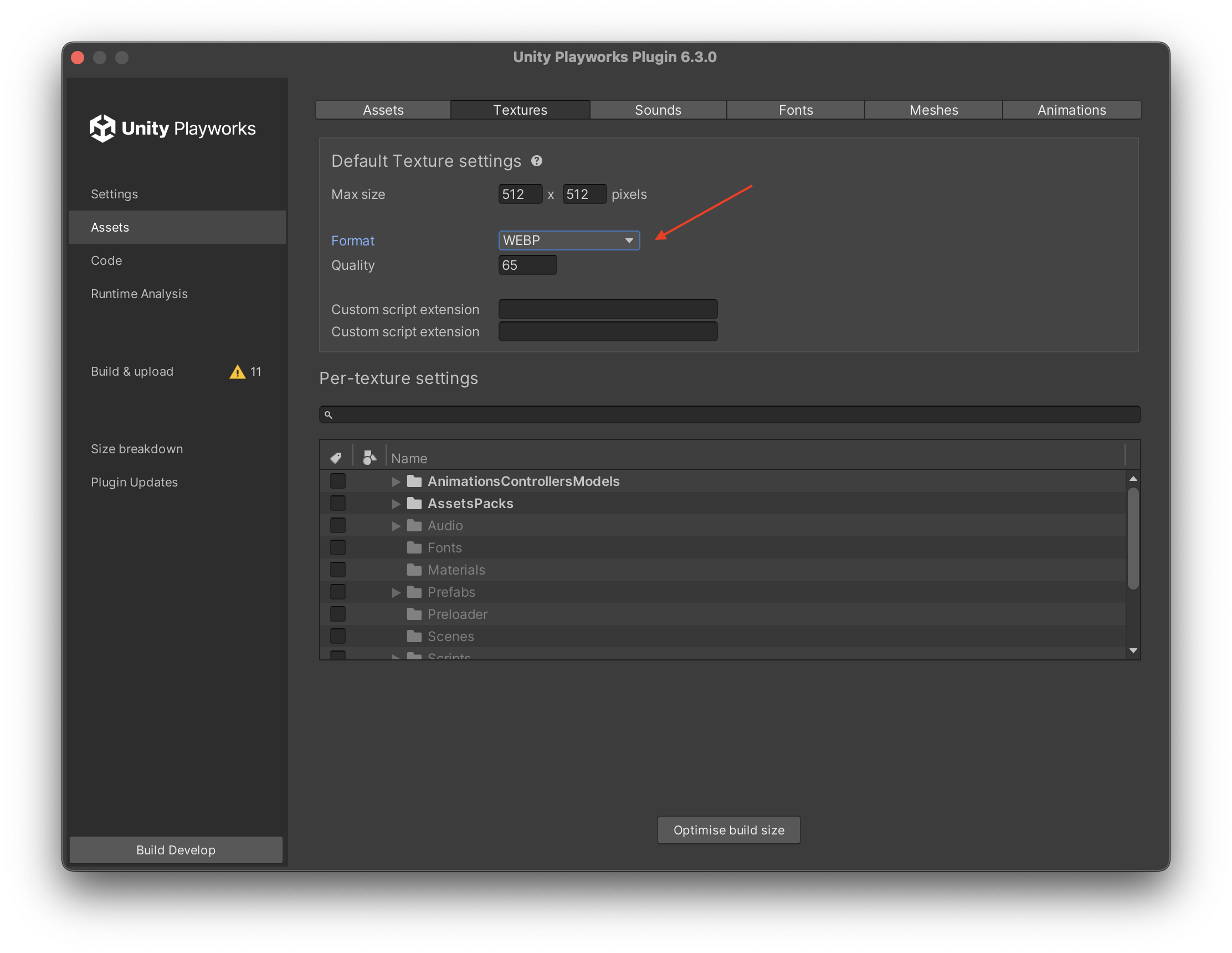This screenshot has width=1232, height=953.
Task: Click the hierarchy column header icon
Action: click(369, 457)
